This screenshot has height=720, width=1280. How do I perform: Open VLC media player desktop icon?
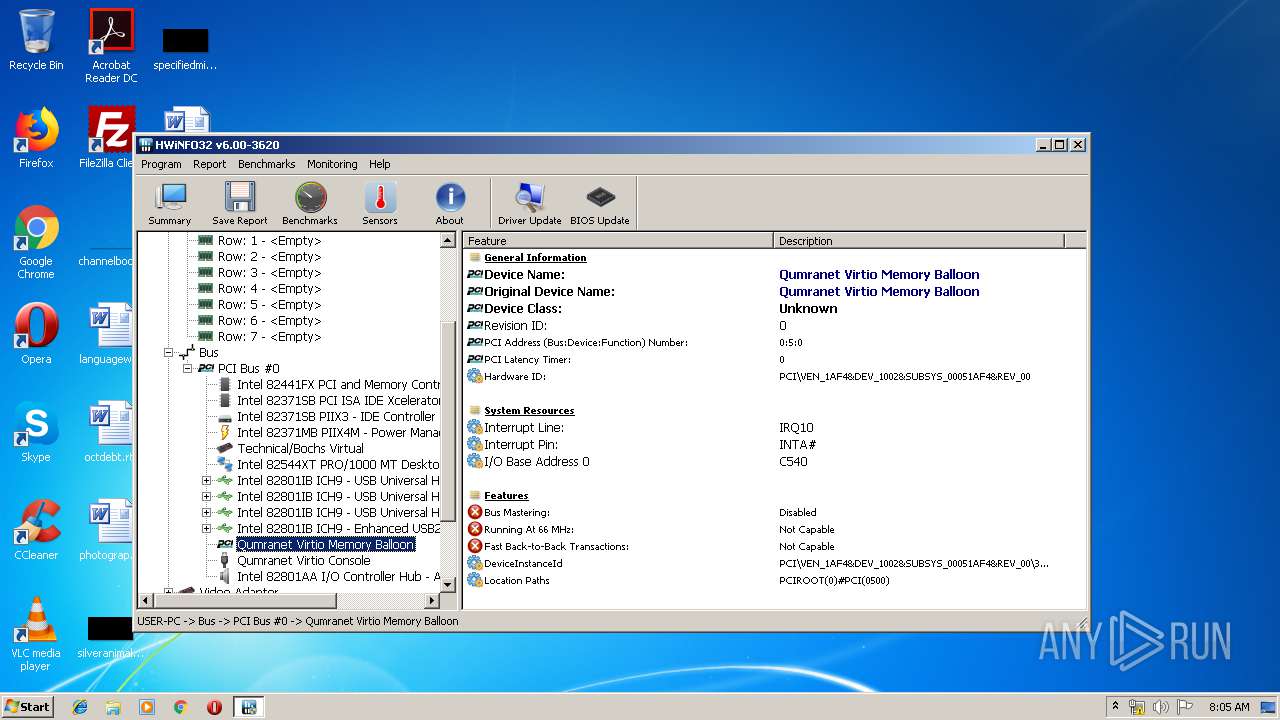(36, 634)
